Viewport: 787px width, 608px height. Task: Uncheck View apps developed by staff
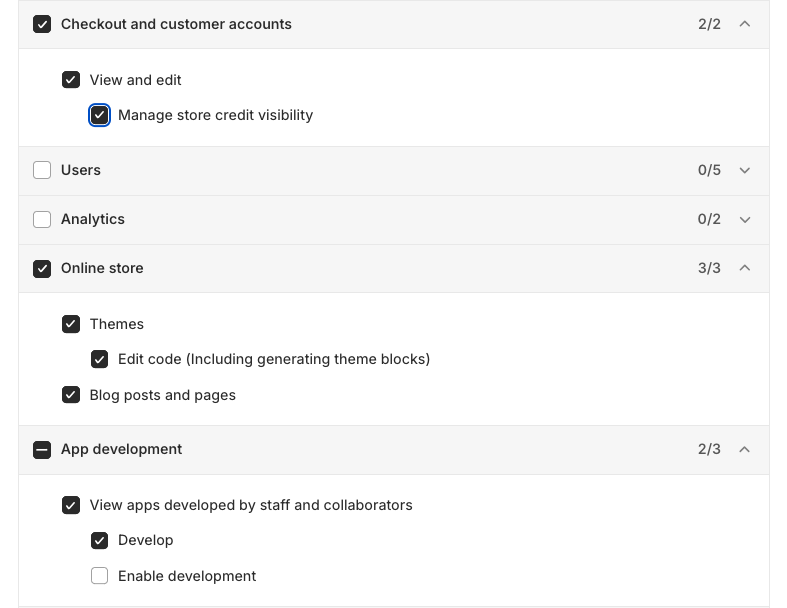71,505
